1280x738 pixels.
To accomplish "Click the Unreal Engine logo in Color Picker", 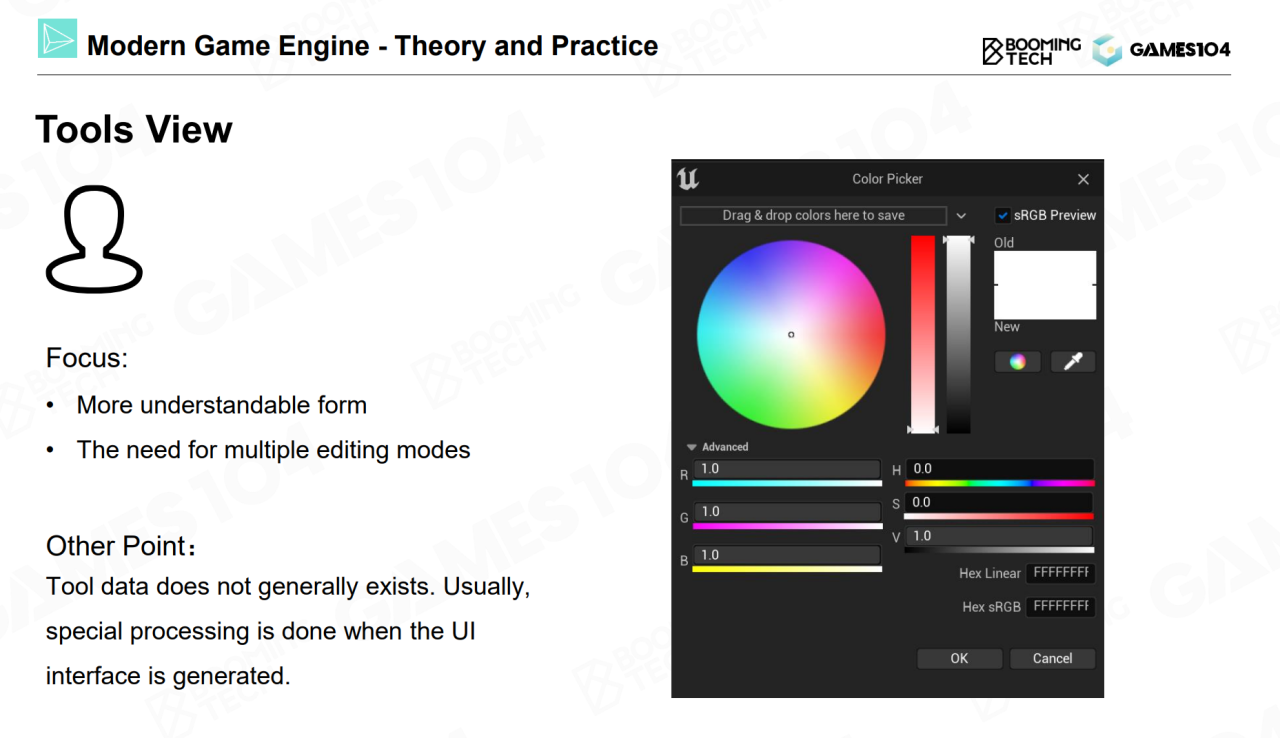I will click(688, 179).
